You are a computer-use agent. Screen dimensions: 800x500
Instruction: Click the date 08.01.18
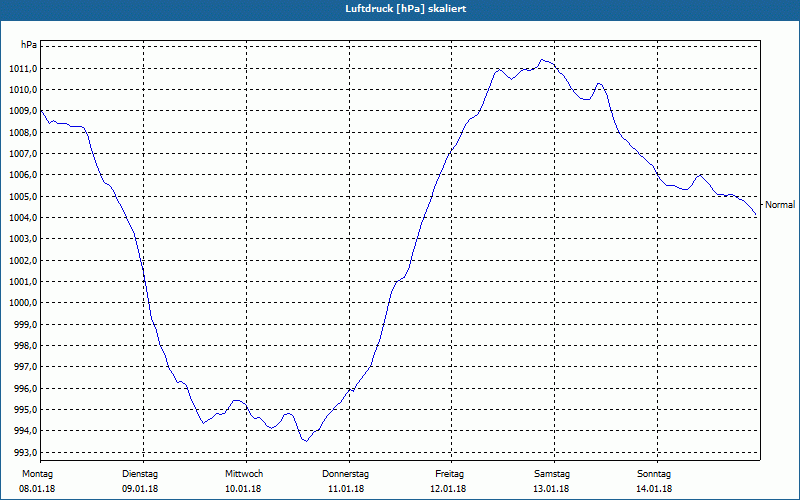point(37,489)
